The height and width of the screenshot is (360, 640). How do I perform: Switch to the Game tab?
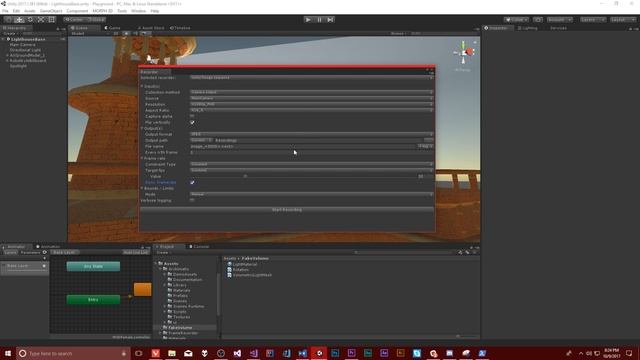[113, 28]
